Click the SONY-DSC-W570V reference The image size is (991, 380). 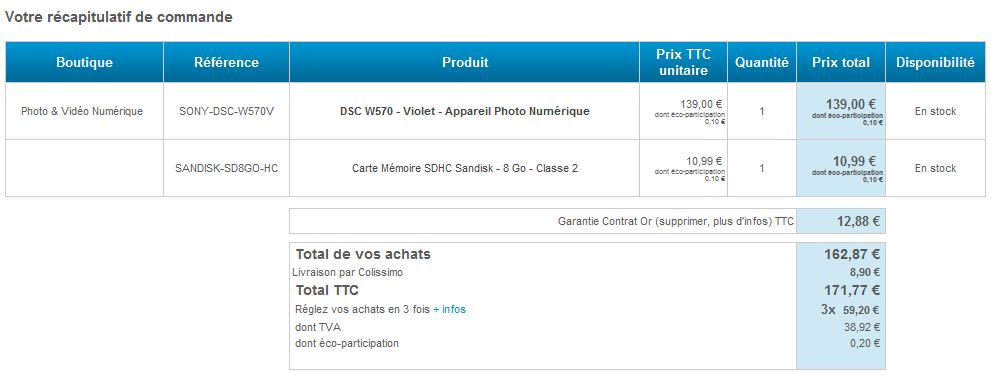[x=226, y=111]
